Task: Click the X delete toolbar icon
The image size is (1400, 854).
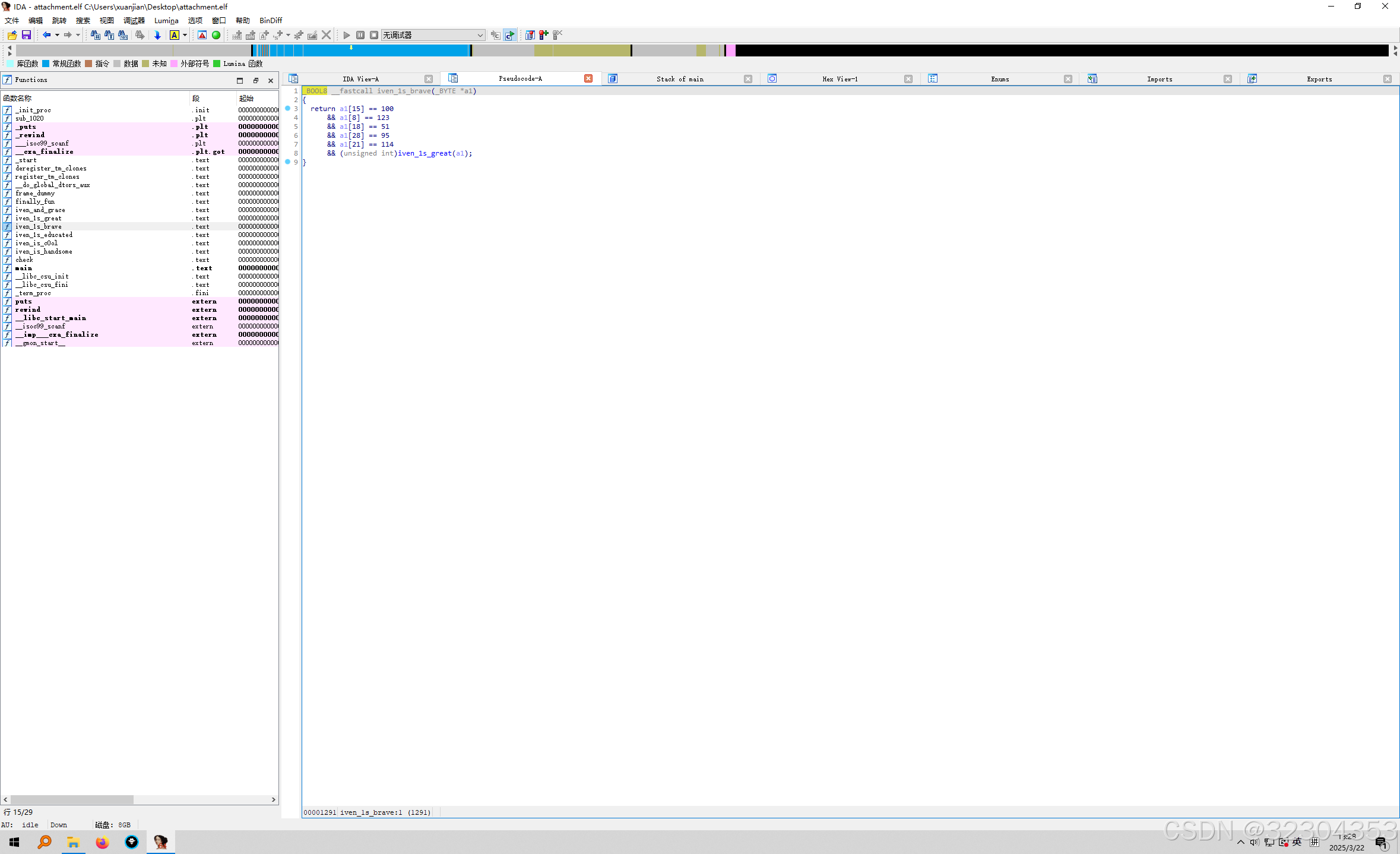Action: coord(326,35)
